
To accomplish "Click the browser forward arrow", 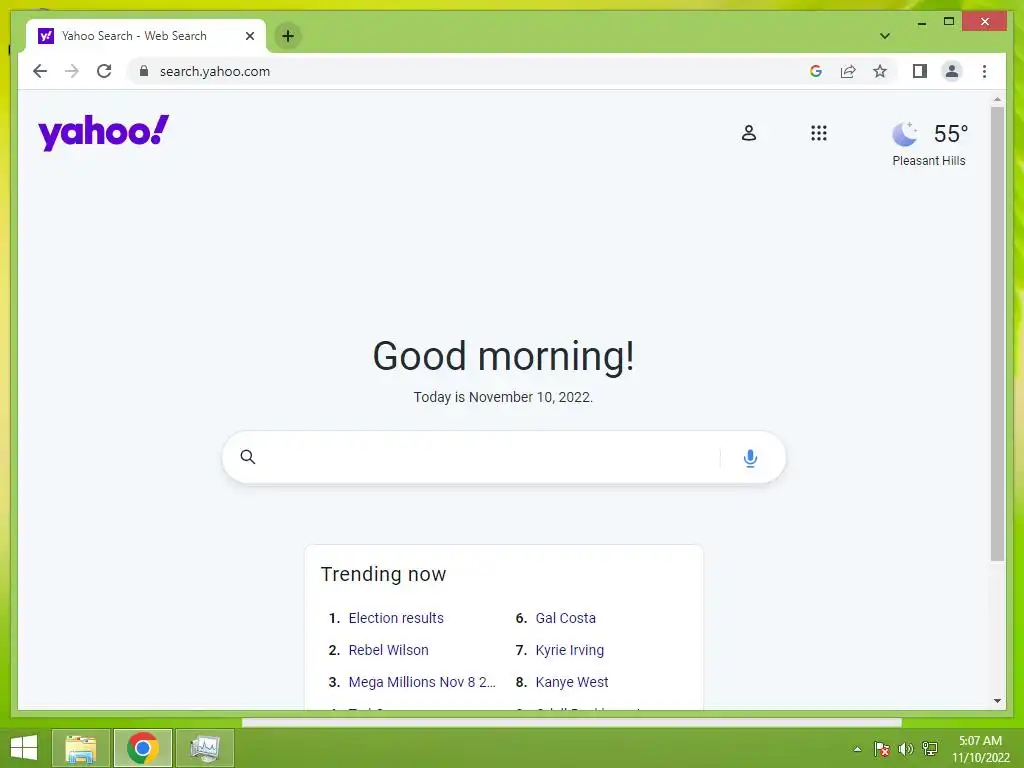I will pyautogui.click(x=72, y=71).
